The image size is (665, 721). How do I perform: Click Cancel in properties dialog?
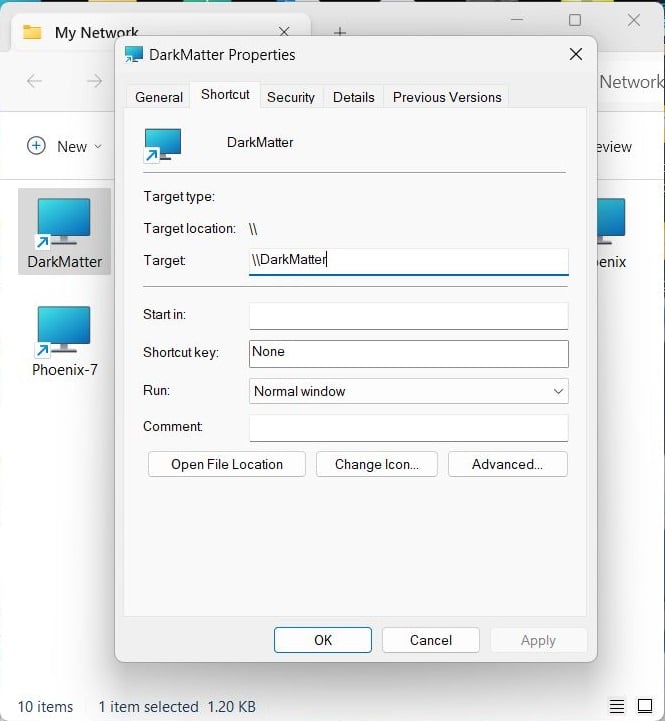point(430,640)
